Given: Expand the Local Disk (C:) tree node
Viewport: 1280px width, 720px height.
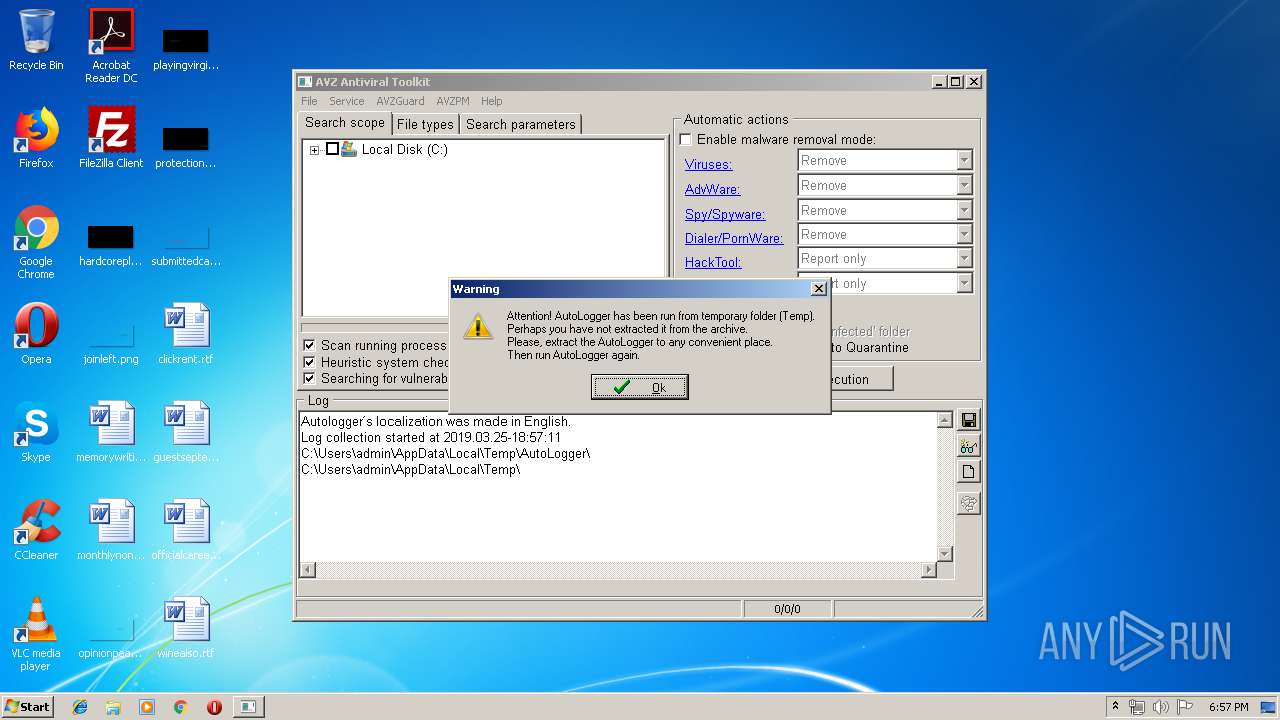Looking at the screenshot, I should point(314,150).
